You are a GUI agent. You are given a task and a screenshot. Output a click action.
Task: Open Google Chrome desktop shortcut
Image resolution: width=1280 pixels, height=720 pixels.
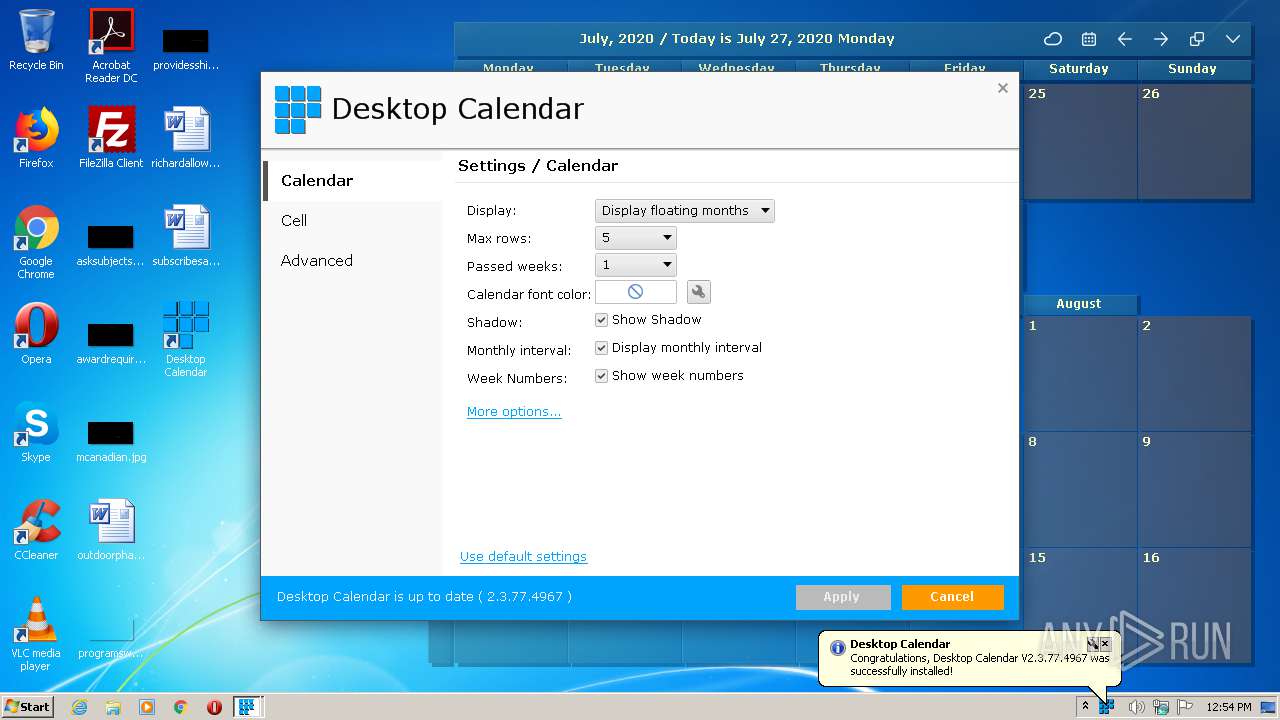(x=36, y=242)
